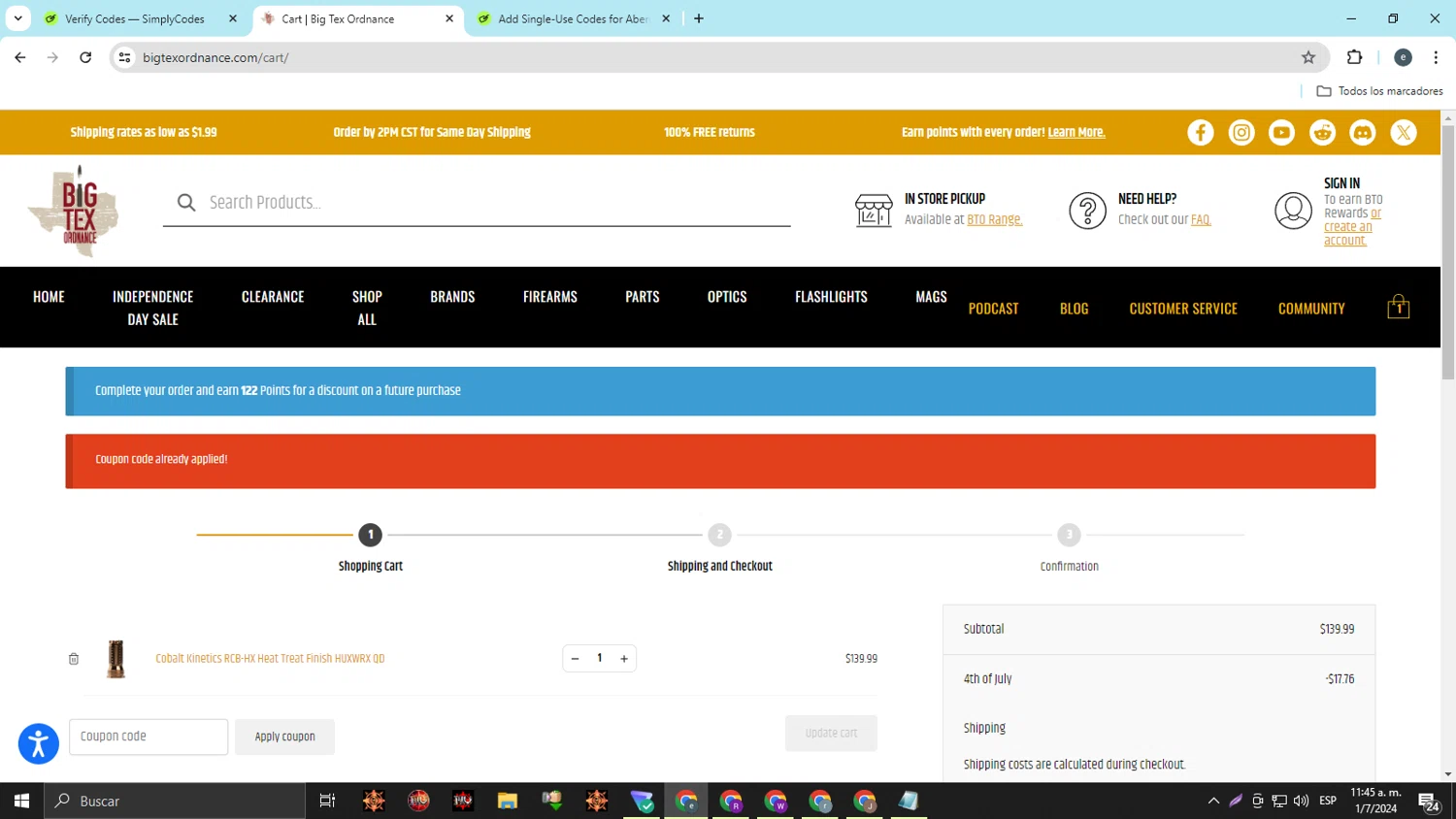The height and width of the screenshot is (819, 1456).
Task: Open the Mags menu item
Action: point(931,297)
